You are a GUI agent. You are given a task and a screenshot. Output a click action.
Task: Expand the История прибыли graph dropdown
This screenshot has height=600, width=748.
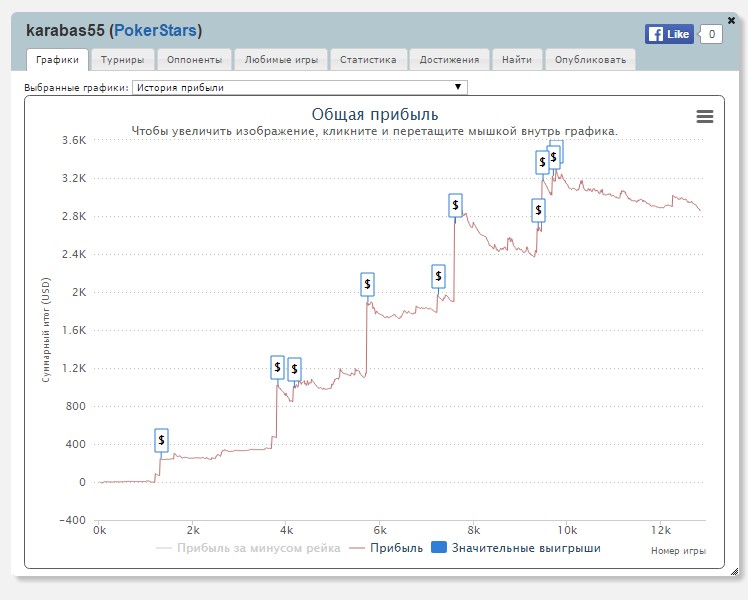point(300,87)
